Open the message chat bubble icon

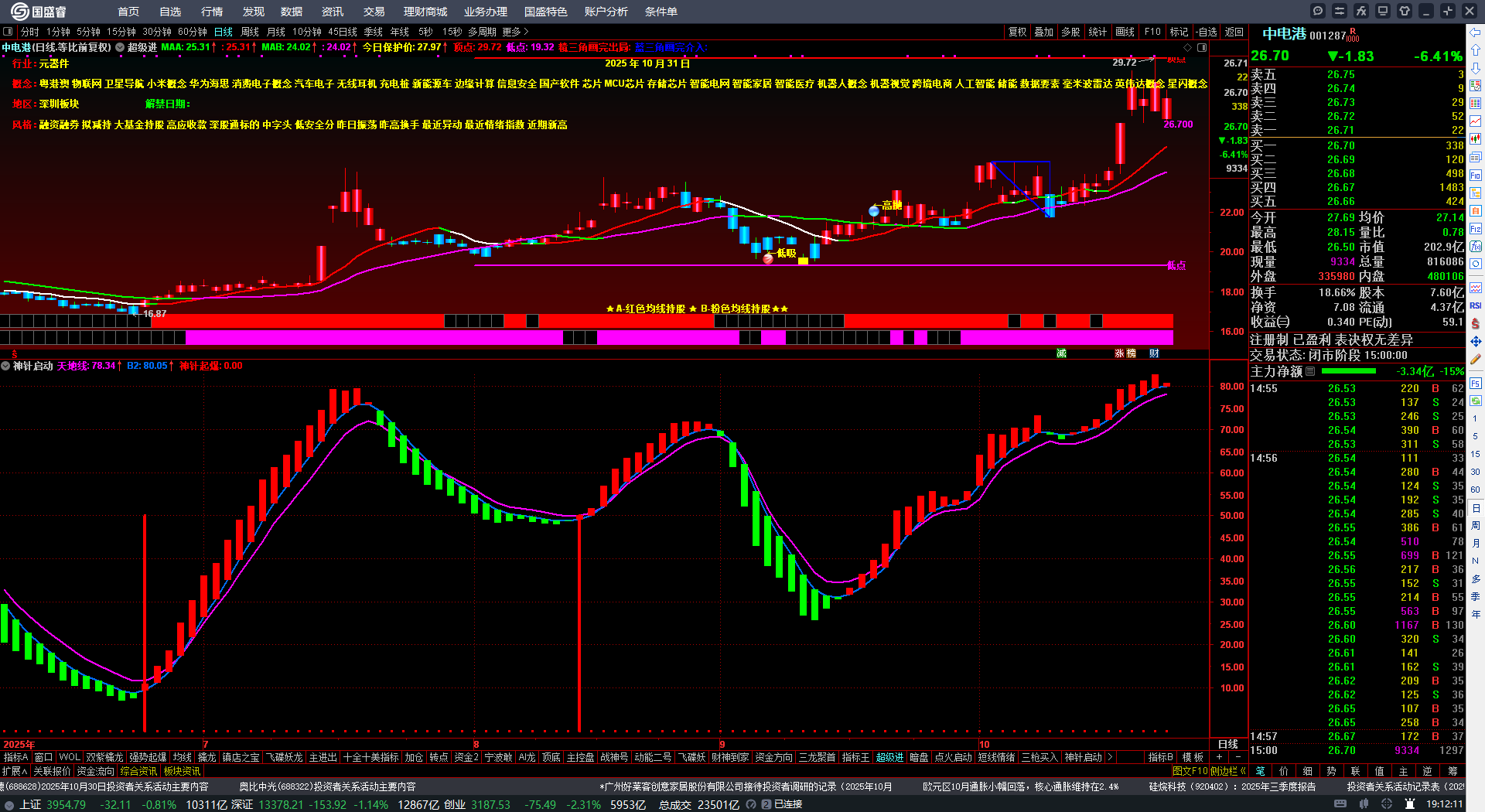coord(1318,11)
